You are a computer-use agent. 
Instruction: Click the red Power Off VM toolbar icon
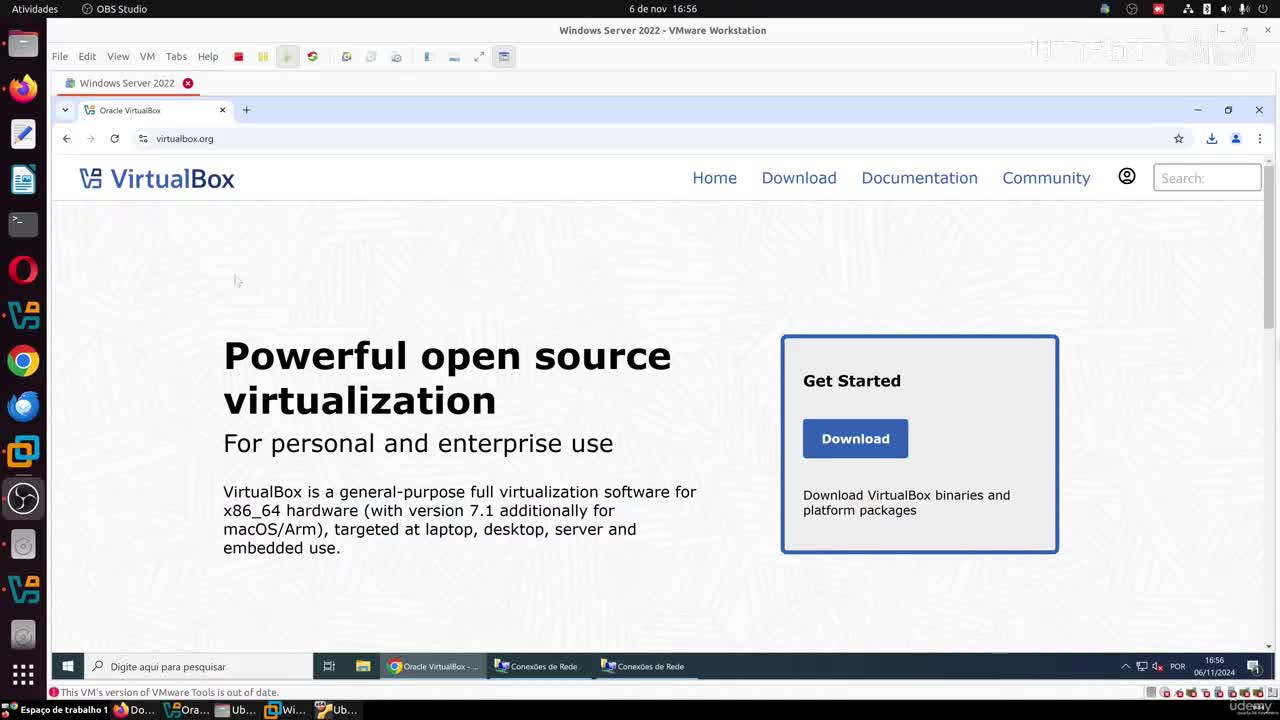coord(238,57)
